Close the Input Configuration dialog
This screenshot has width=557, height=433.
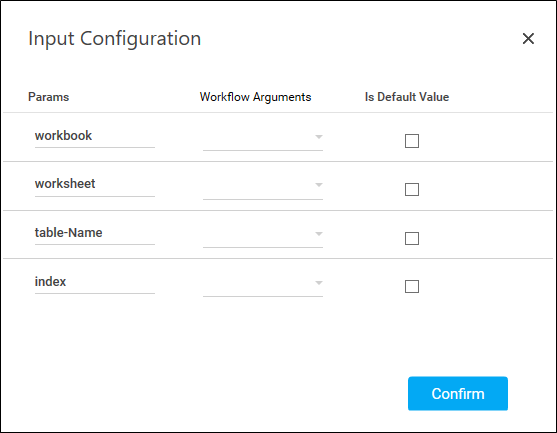(528, 38)
